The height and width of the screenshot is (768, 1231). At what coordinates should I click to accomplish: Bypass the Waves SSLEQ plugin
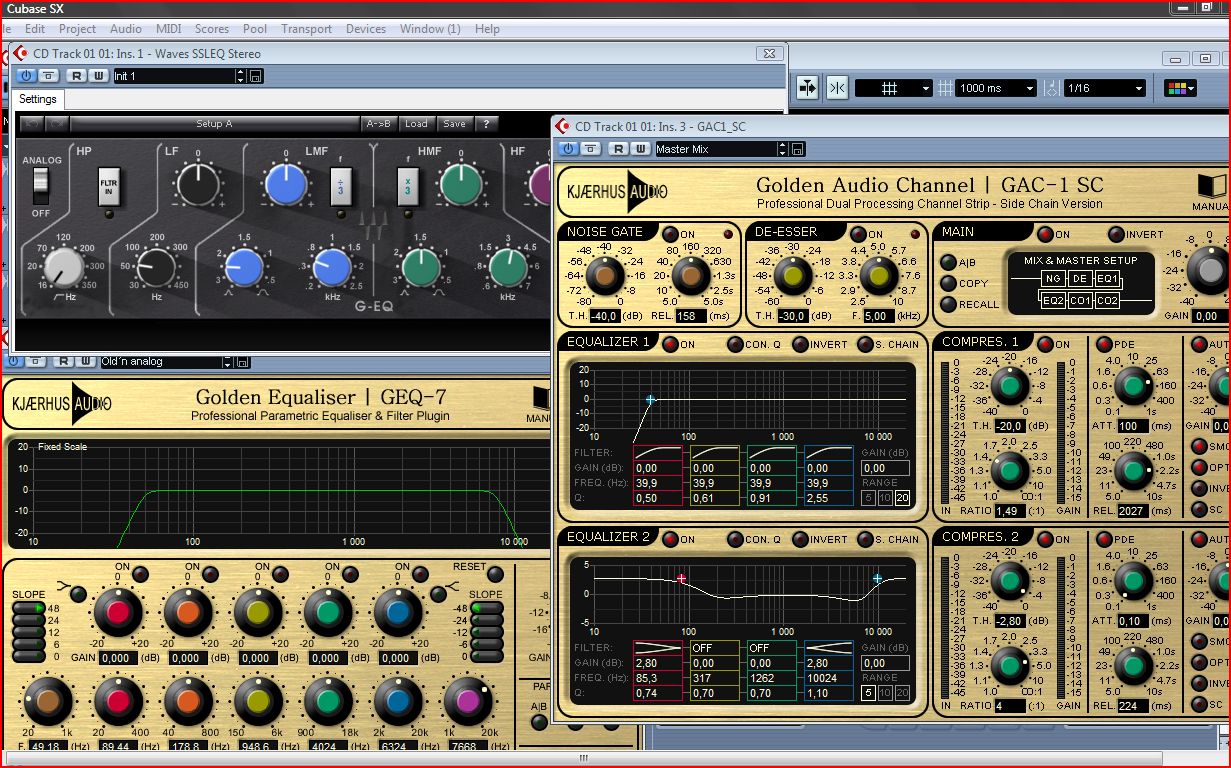[x=47, y=76]
